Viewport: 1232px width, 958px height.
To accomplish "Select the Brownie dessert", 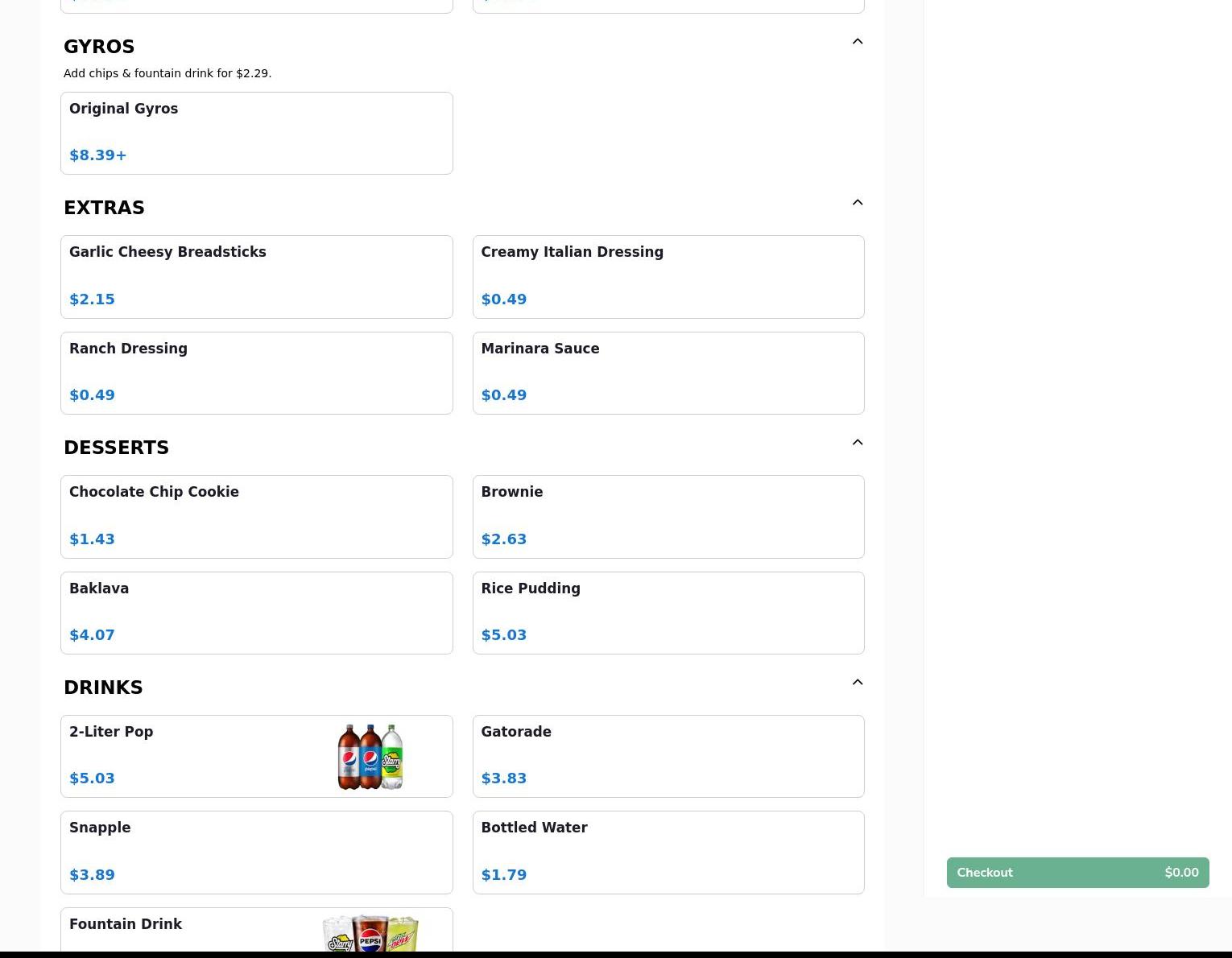I will point(668,516).
